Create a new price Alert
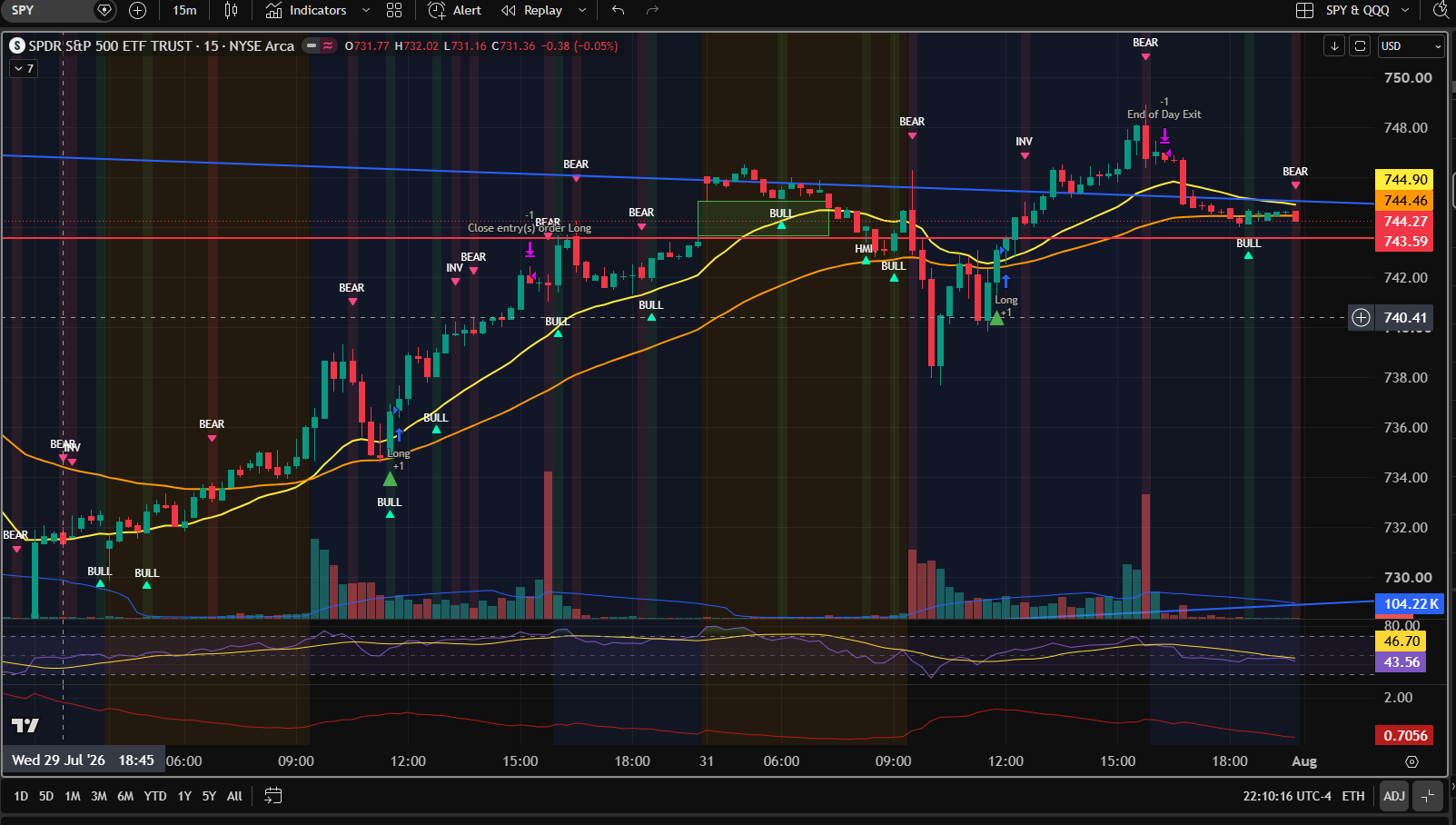 455,10
